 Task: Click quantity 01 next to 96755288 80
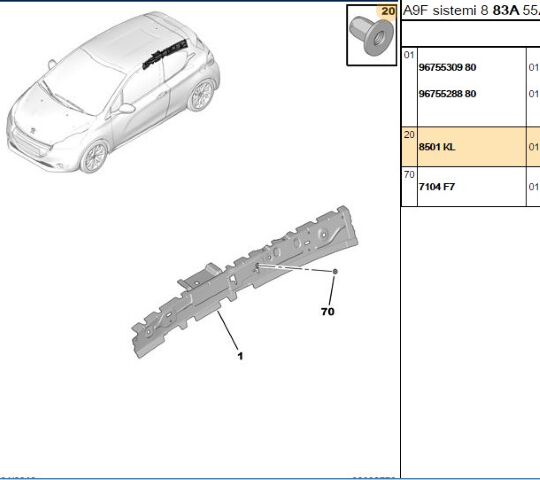point(533,94)
